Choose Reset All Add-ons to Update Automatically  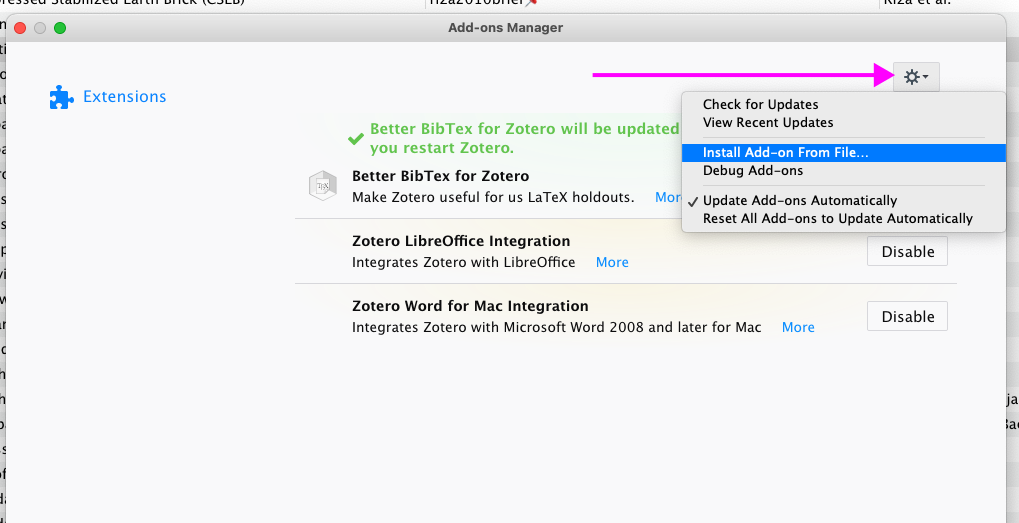pyautogui.click(x=837, y=218)
